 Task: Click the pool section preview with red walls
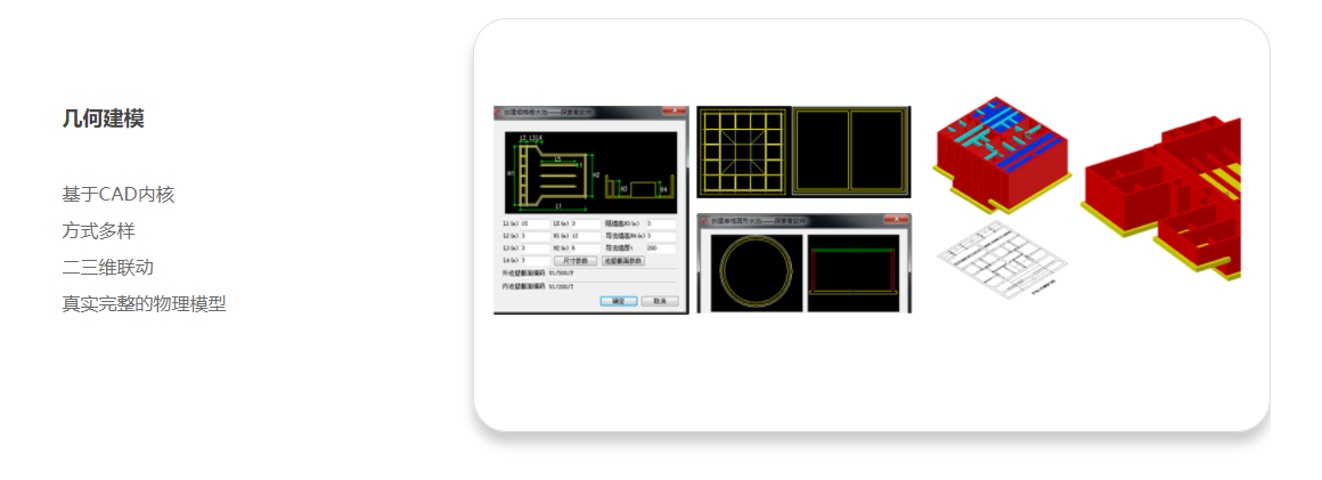[x=853, y=273]
